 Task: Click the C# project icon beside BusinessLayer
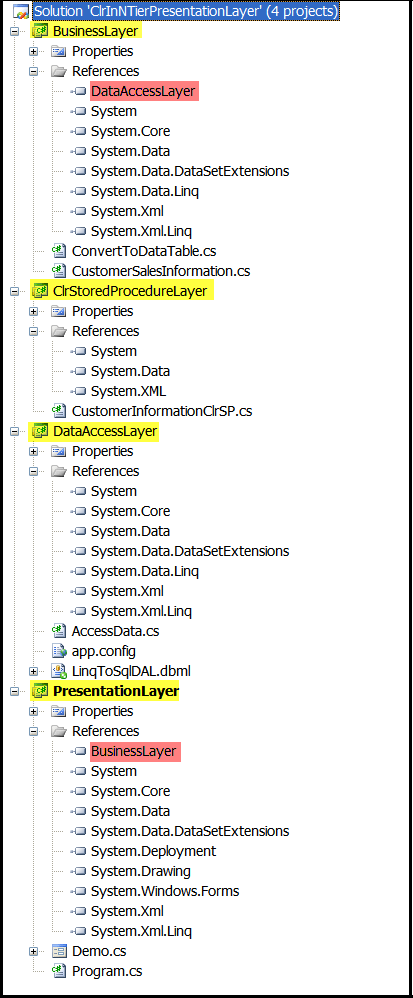pyautogui.click(x=40, y=31)
